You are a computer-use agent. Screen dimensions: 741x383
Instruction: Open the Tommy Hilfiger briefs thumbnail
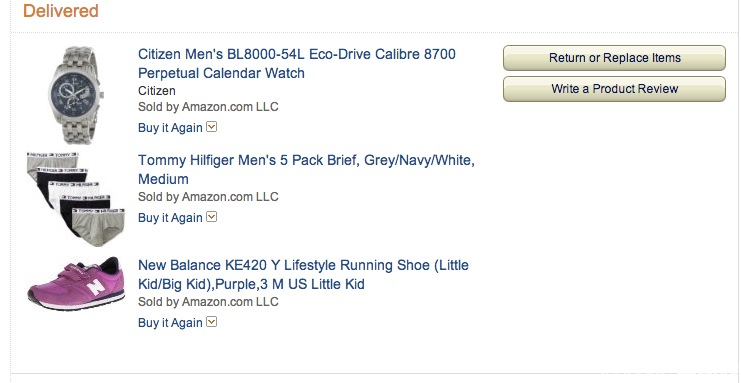[x=76, y=199]
